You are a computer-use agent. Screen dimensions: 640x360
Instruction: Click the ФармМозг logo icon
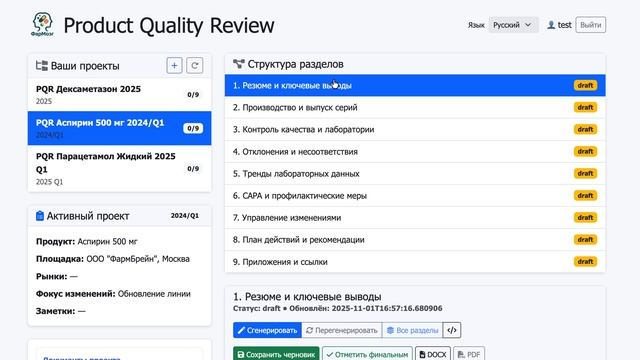42,24
